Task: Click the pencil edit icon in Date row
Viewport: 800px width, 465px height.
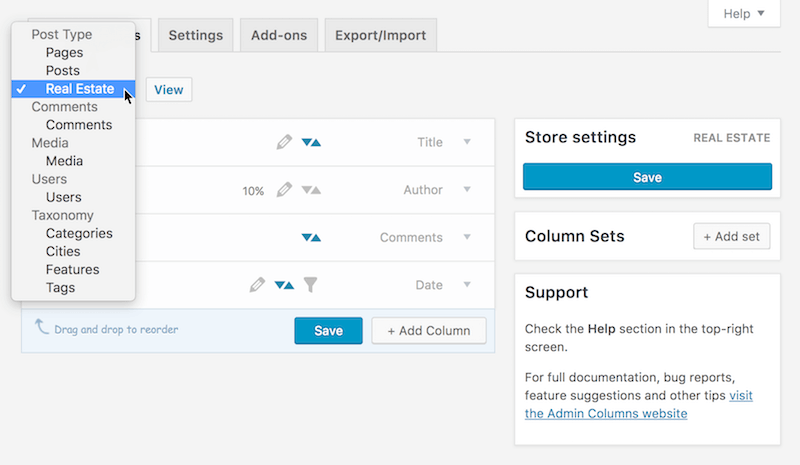Action: pyautogui.click(x=257, y=285)
